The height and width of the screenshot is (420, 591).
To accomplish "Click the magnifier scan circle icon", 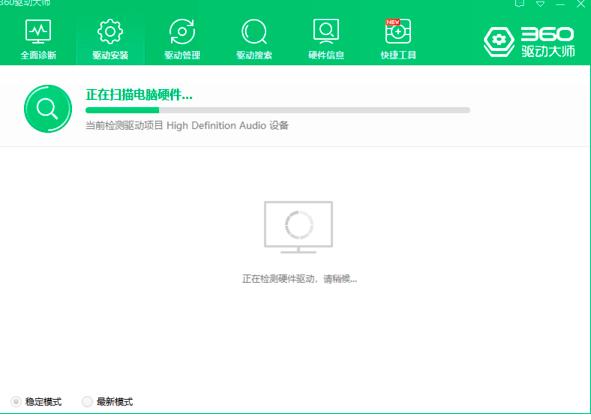I will point(48,109).
